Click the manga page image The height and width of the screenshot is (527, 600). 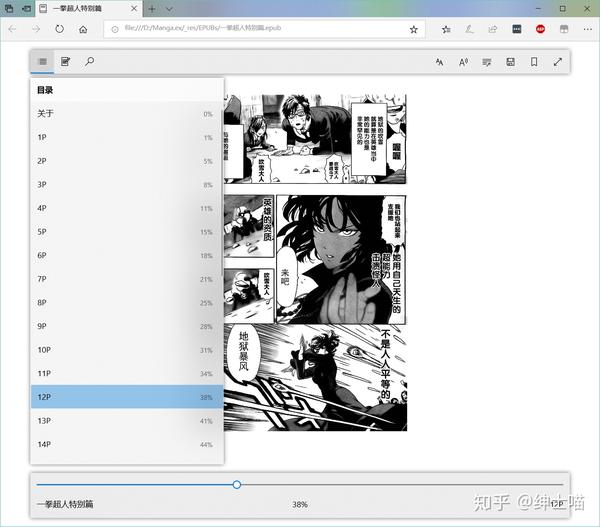315,263
